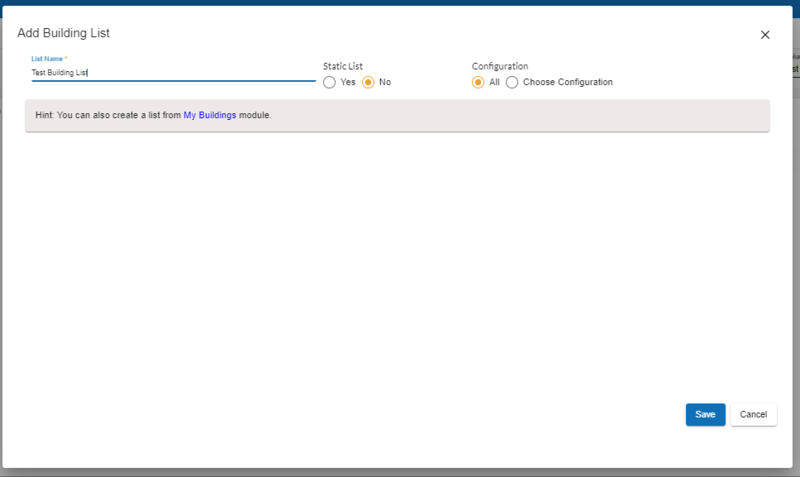The image size is (800, 477).
Task: Click the 'Add Building List' dialog title
Action: tap(63, 33)
